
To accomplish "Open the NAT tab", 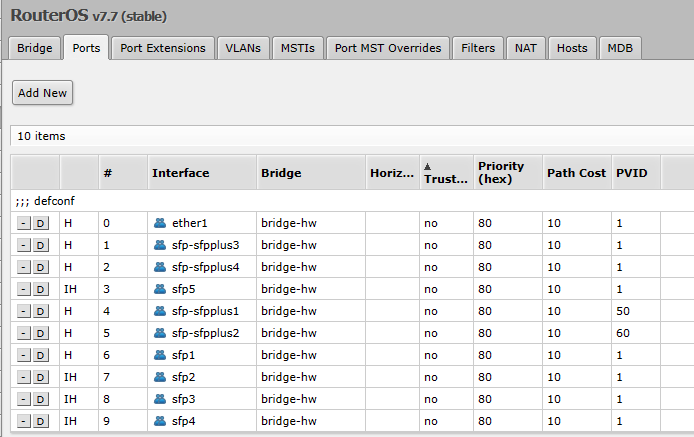I will pyautogui.click(x=525, y=48).
